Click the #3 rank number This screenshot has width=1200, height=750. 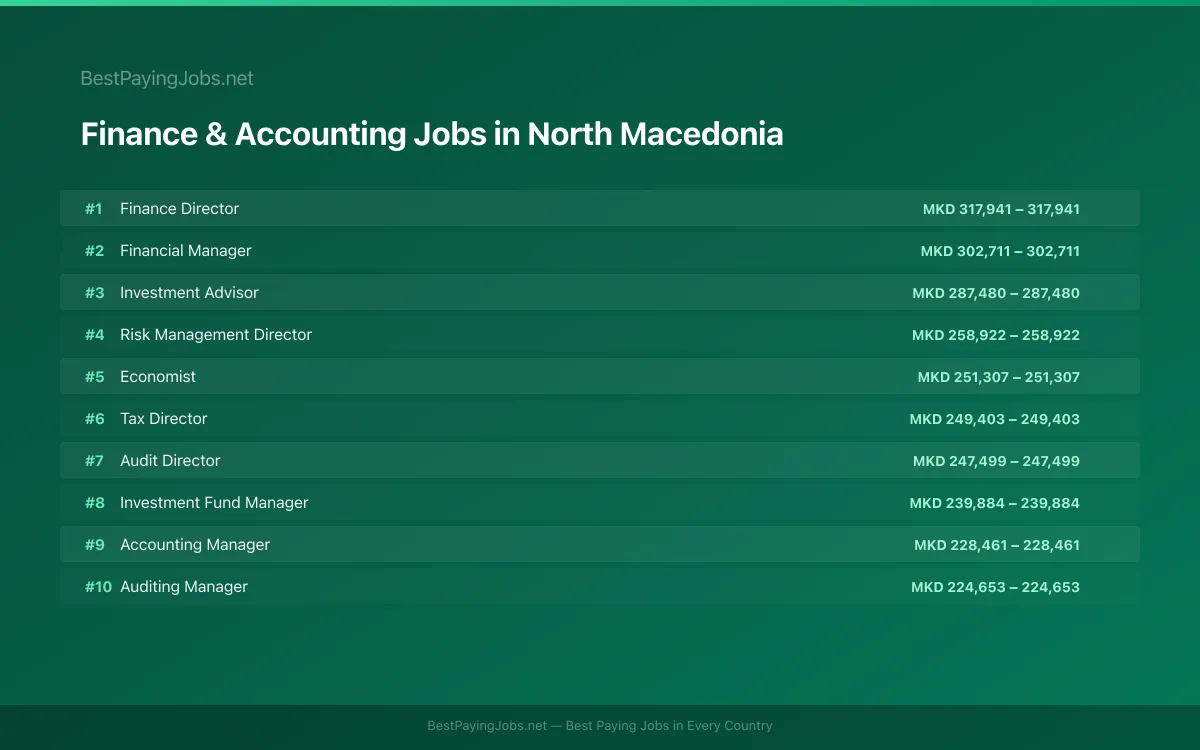(x=94, y=293)
